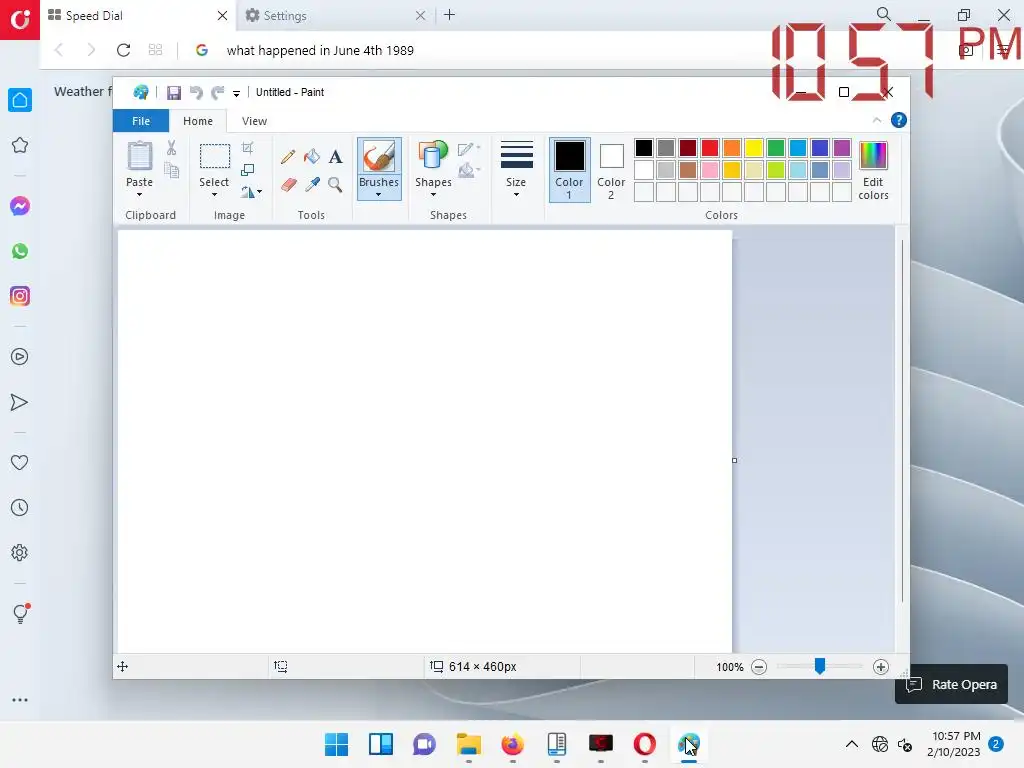Click the Windows Start button

tap(336, 744)
